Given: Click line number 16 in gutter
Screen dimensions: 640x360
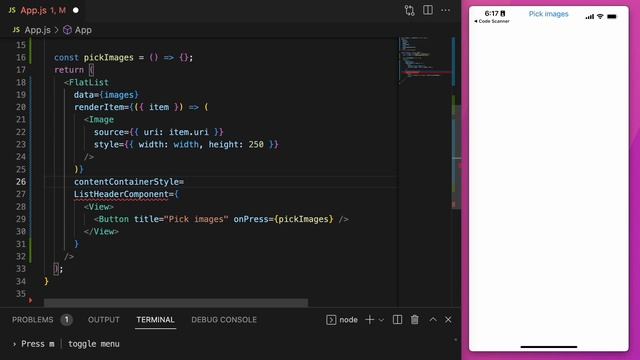Looking at the screenshot, I should point(21,58).
